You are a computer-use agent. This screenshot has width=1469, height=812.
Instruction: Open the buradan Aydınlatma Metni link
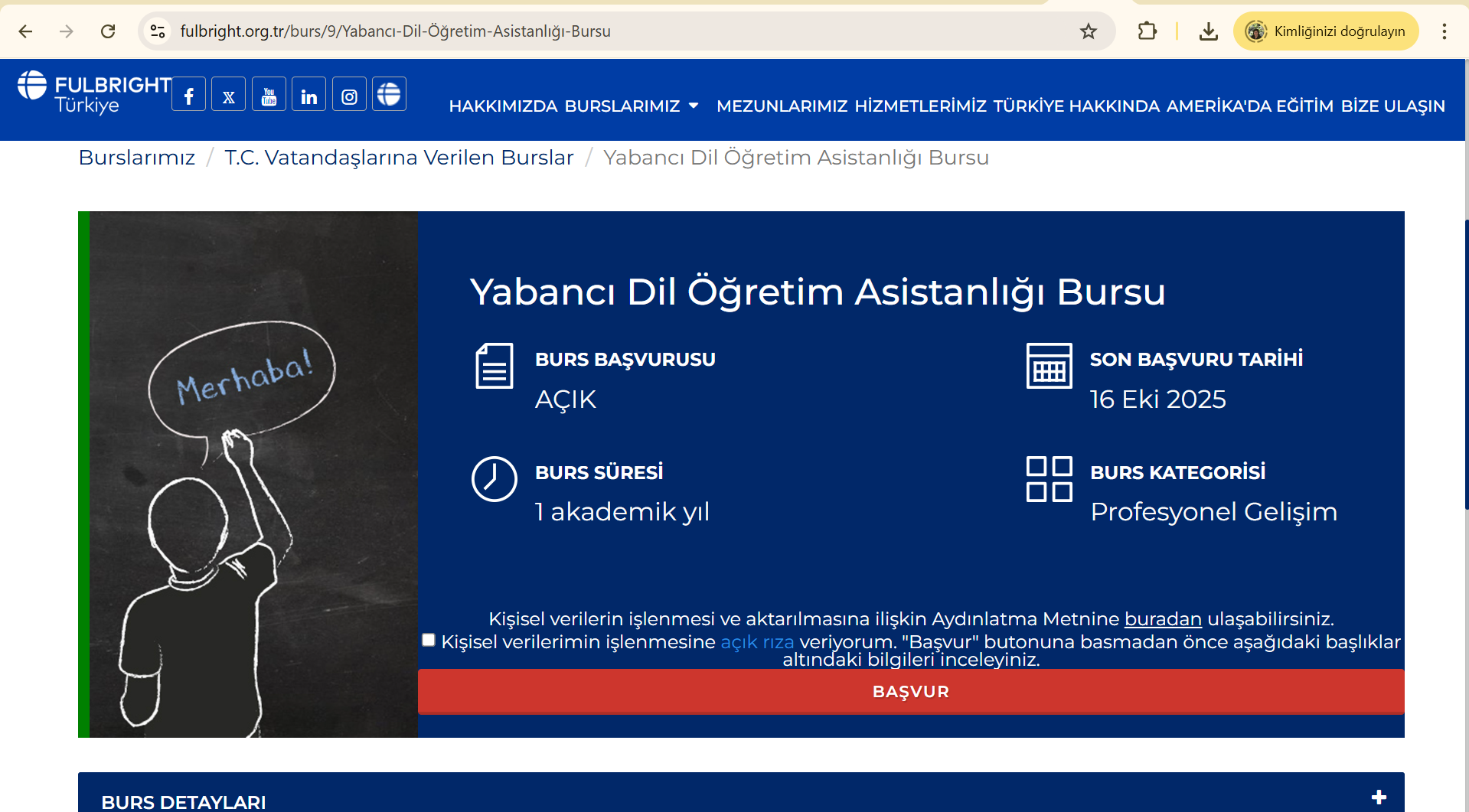click(x=1163, y=619)
